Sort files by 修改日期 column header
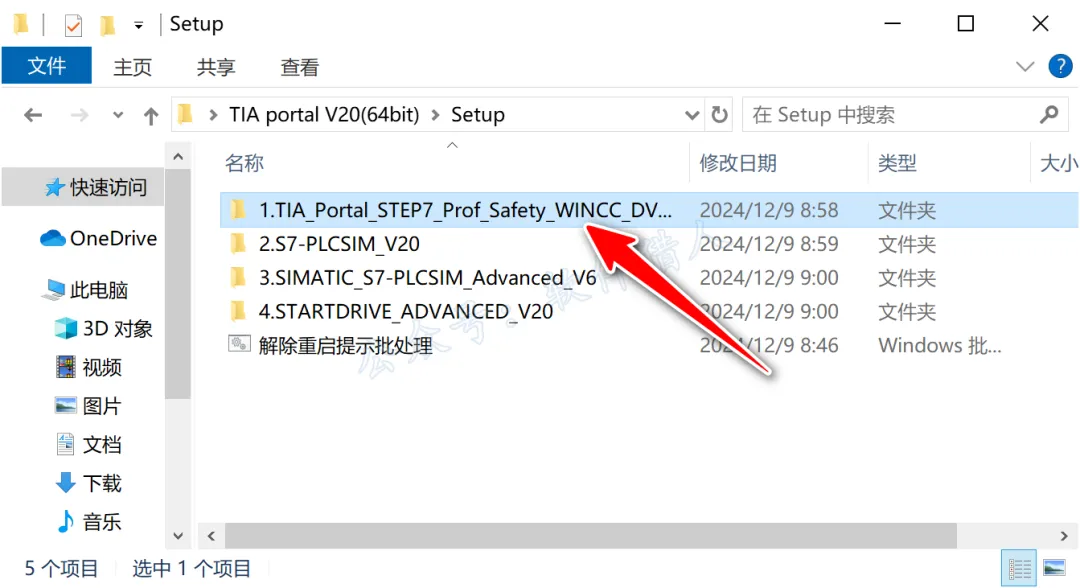This screenshot has height=588, width=1080. tap(738, 163)
